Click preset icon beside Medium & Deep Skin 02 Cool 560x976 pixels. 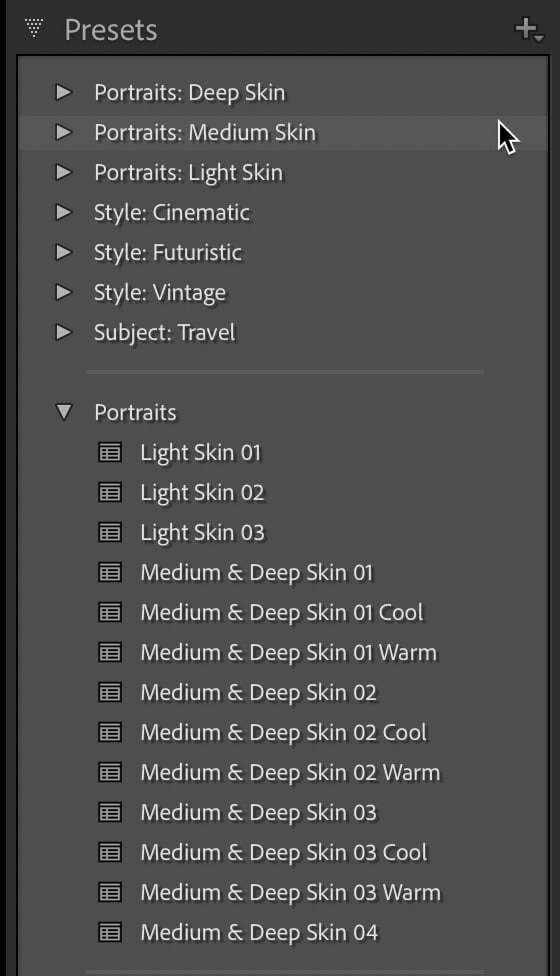click(x=110, y=732)
